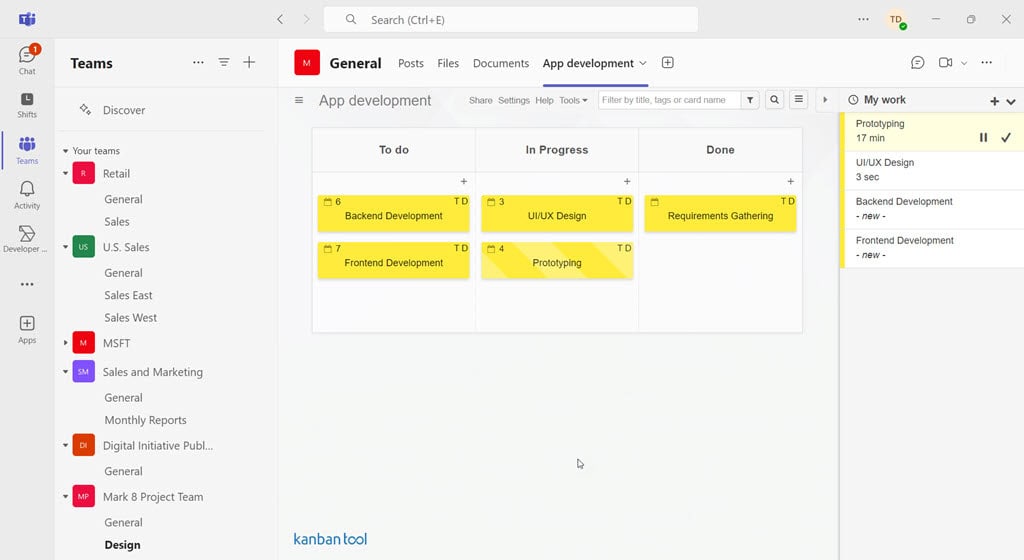Collapse the Sales and Marketing team
Viewport: 1024px width, 560px height.
[65, 372]
